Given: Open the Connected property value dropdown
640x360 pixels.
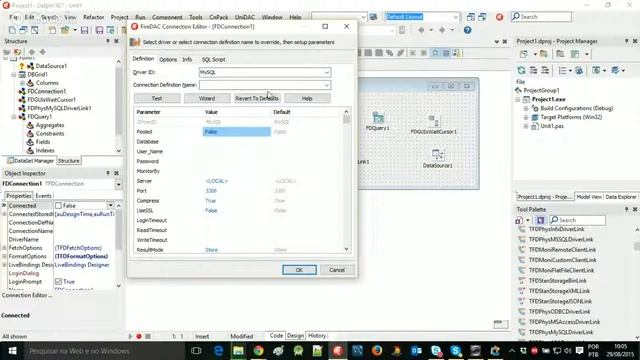Looking at the screenshot, I should click(x=110, y=206).
